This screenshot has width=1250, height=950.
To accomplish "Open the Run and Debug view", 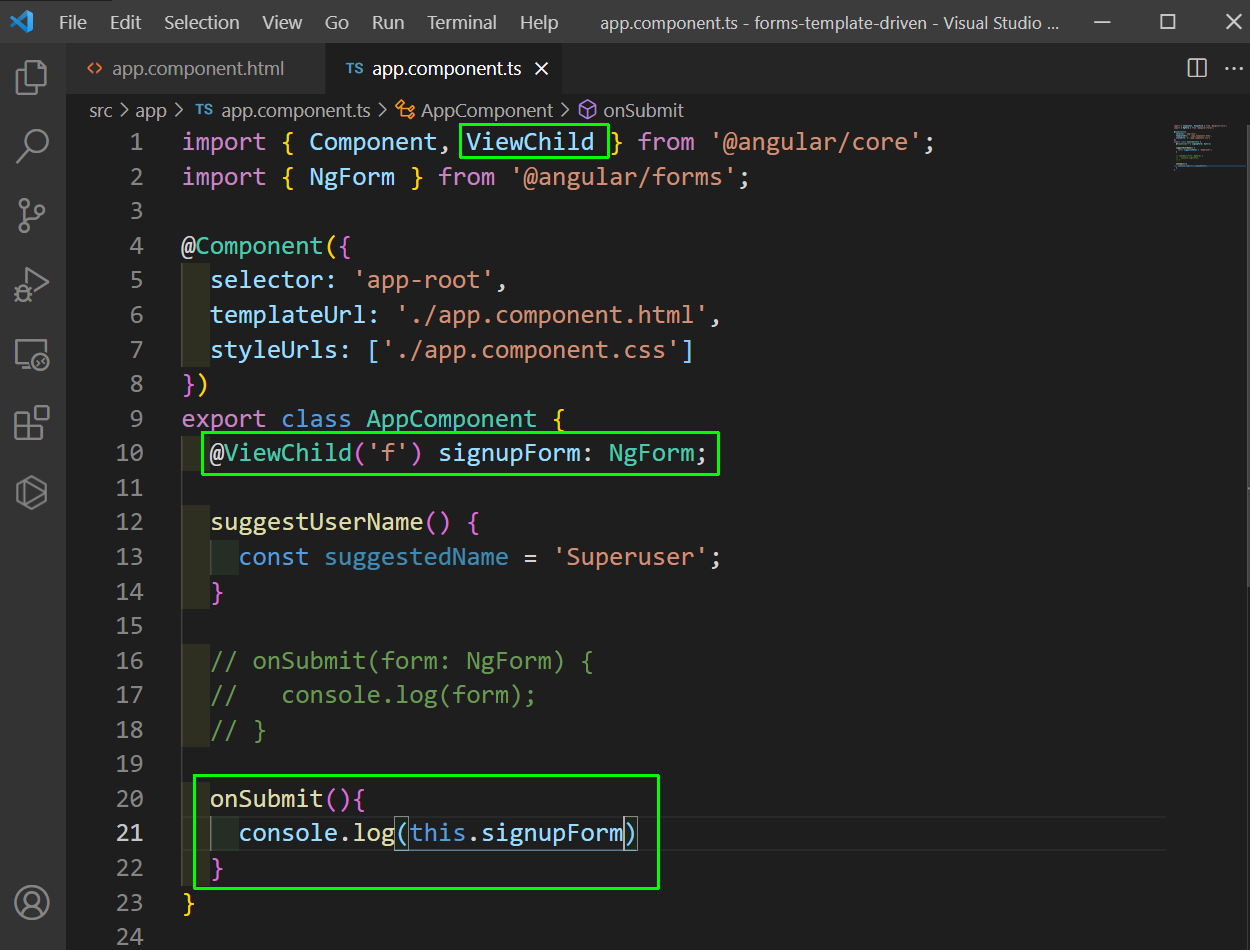I will 32,284.
